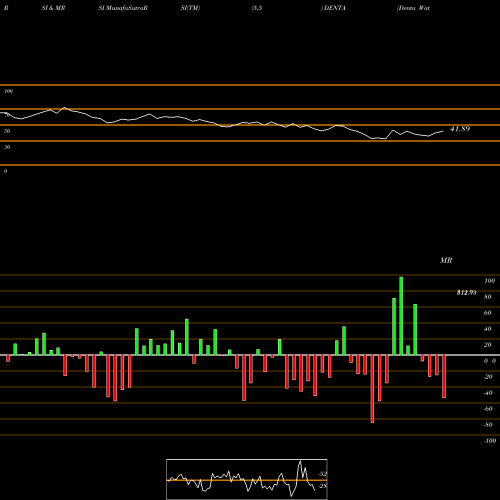Select the 'SI(TM)' header text
Screen dimensions: 500x500
click(190, 8)
